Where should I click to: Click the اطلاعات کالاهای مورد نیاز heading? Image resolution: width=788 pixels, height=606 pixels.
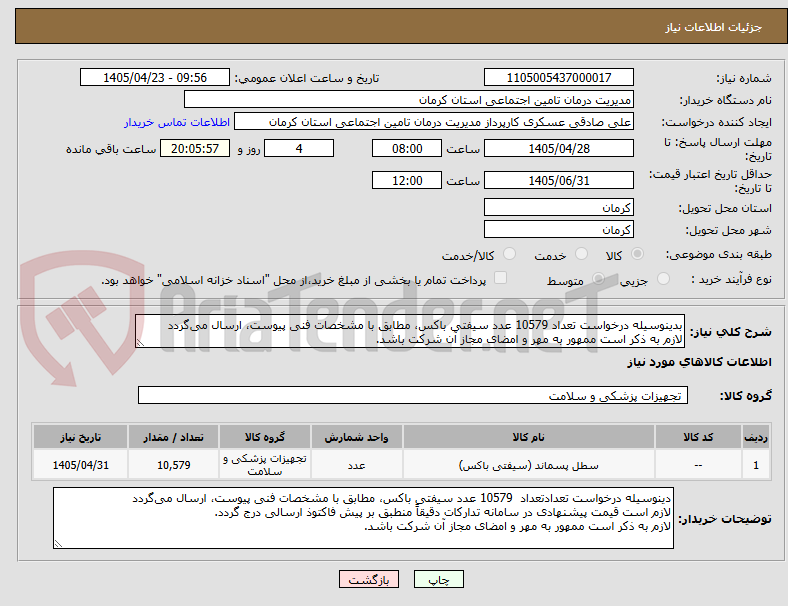699,362
